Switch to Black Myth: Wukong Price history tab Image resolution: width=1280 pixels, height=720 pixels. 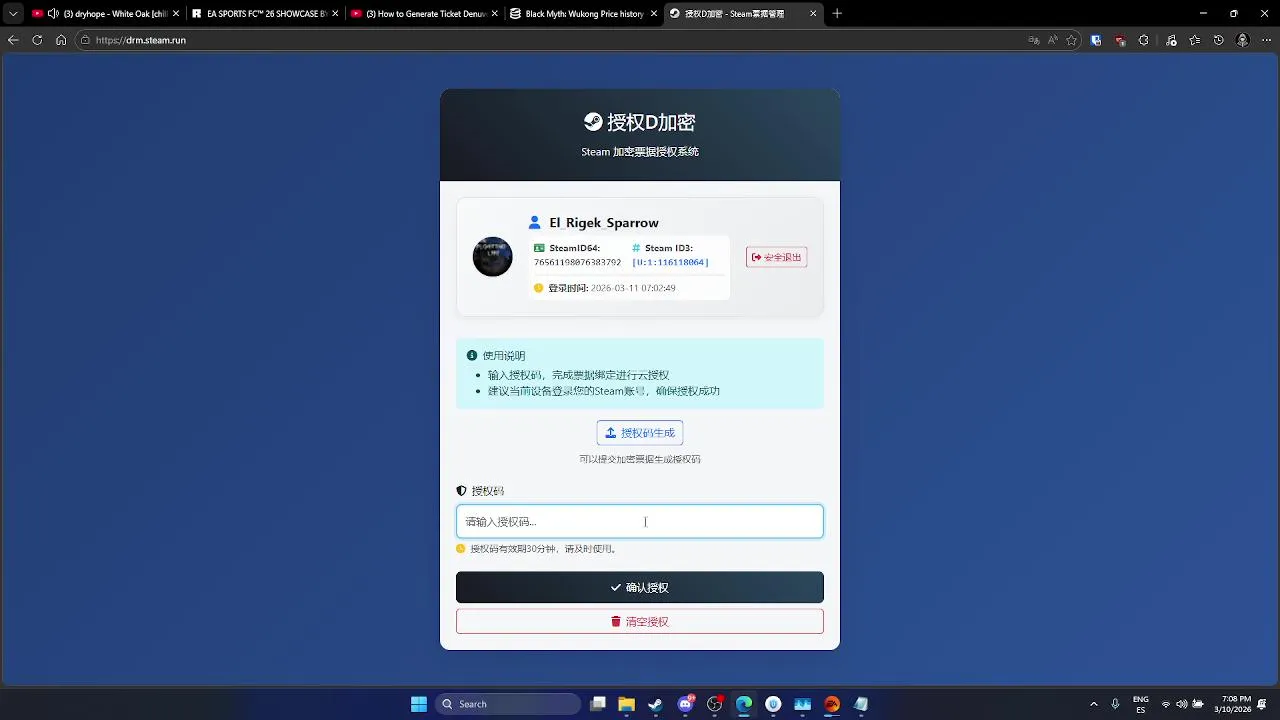584,14
